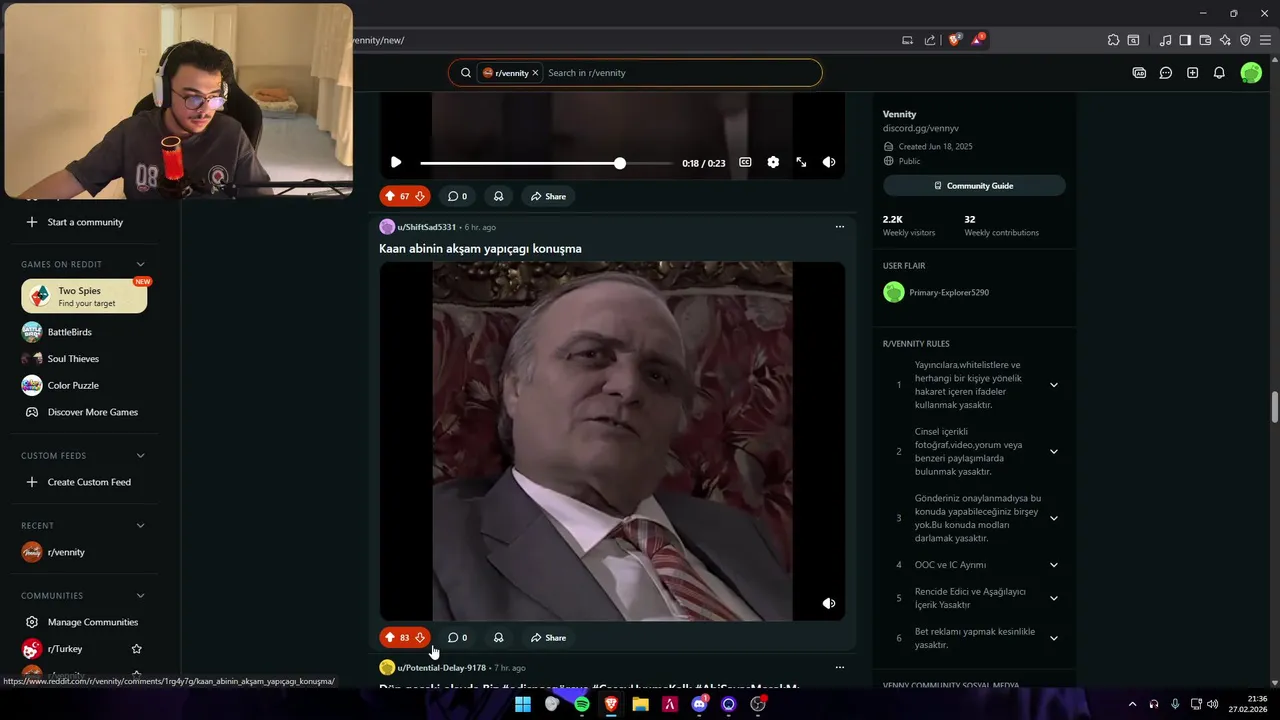The height and width of the screenshot is (720, 1280).
Task: Open Two Spies game card
Action: (x=84, y=296)
